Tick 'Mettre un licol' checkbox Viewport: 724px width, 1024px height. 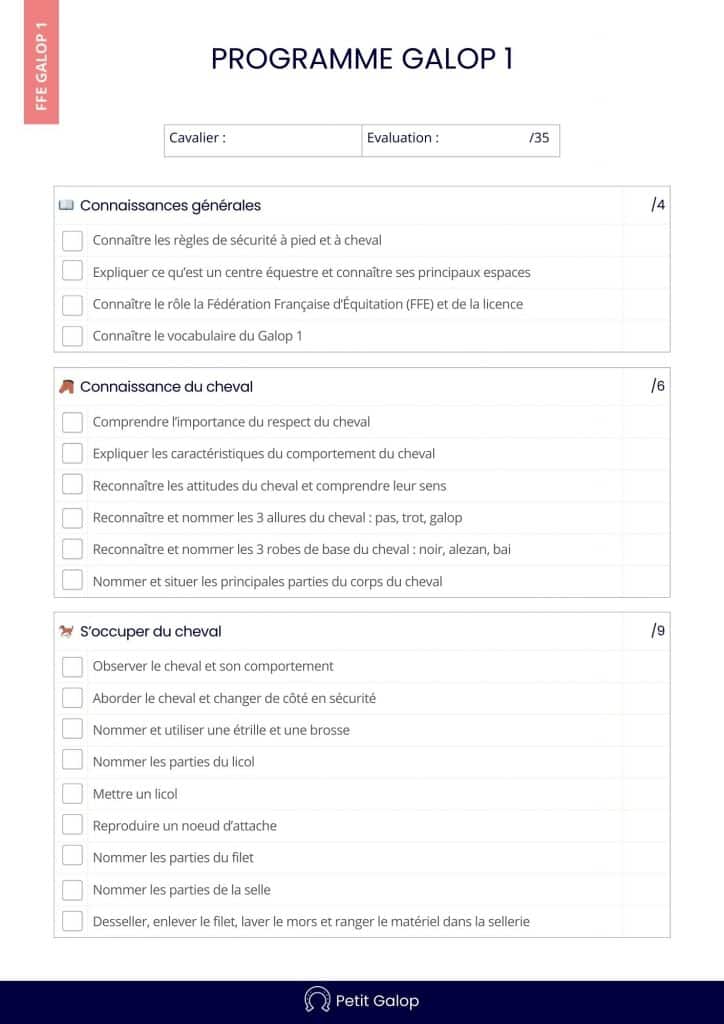[x=72, y=794]
